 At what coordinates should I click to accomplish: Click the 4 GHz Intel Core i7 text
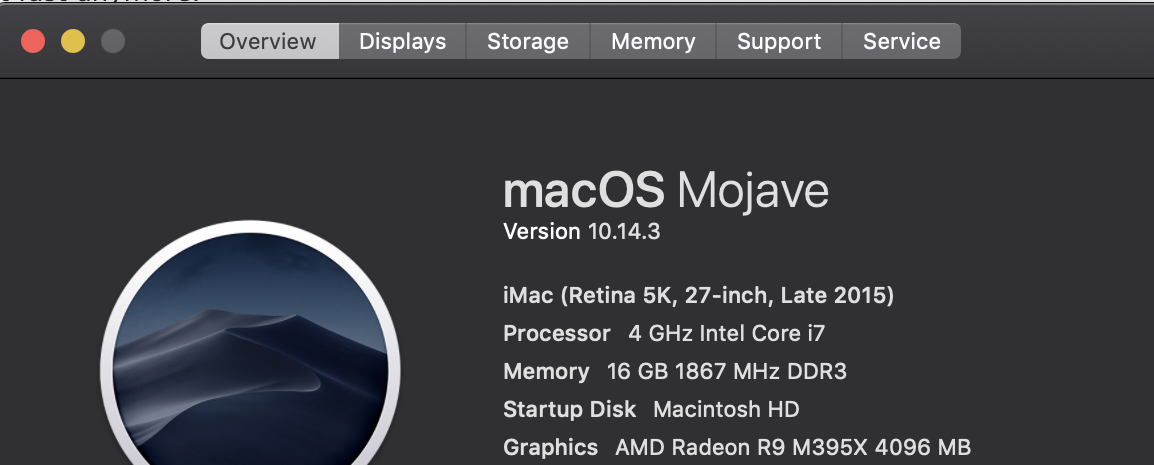pos(727,334)
